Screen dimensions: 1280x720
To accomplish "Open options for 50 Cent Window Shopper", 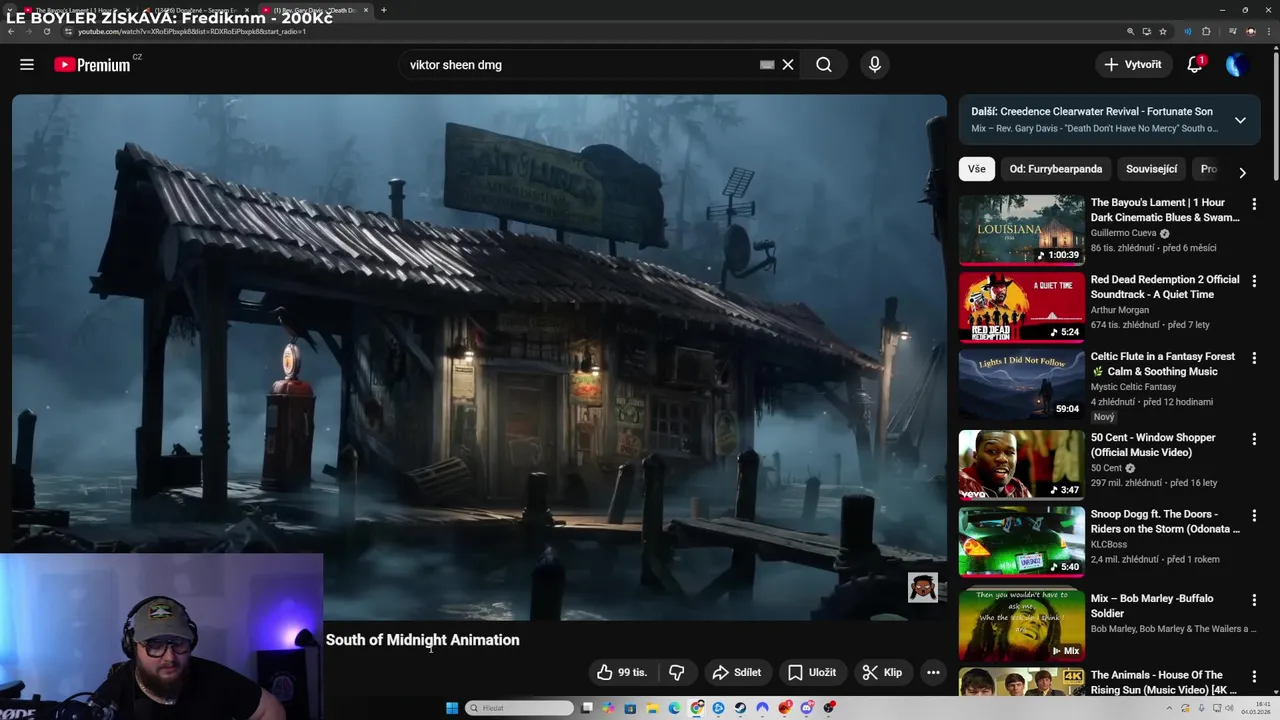I will click(x=1254, y=439).
